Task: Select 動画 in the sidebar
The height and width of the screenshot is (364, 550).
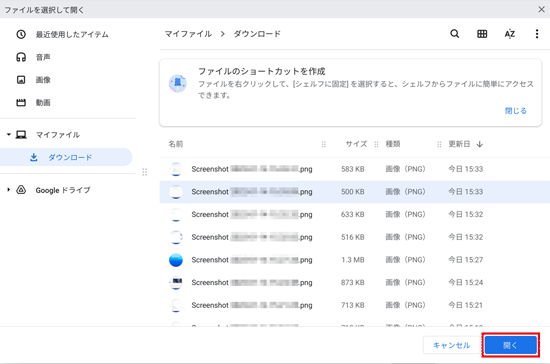Action: click(43, 102)
